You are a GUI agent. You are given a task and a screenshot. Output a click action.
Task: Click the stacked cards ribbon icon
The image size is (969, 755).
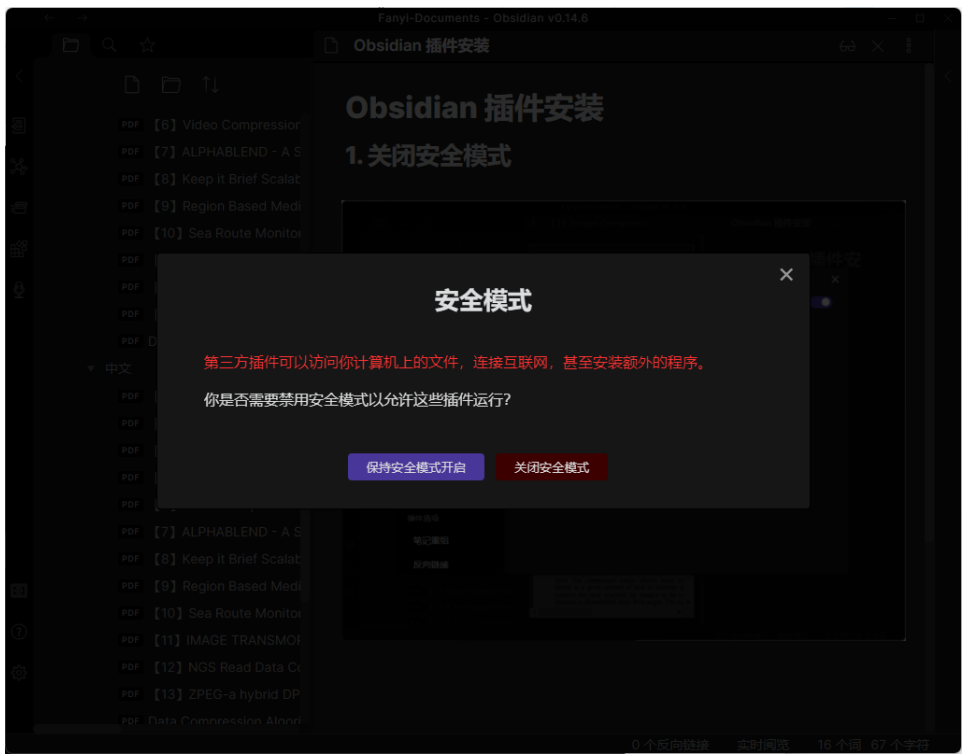[x=19, y=208]
